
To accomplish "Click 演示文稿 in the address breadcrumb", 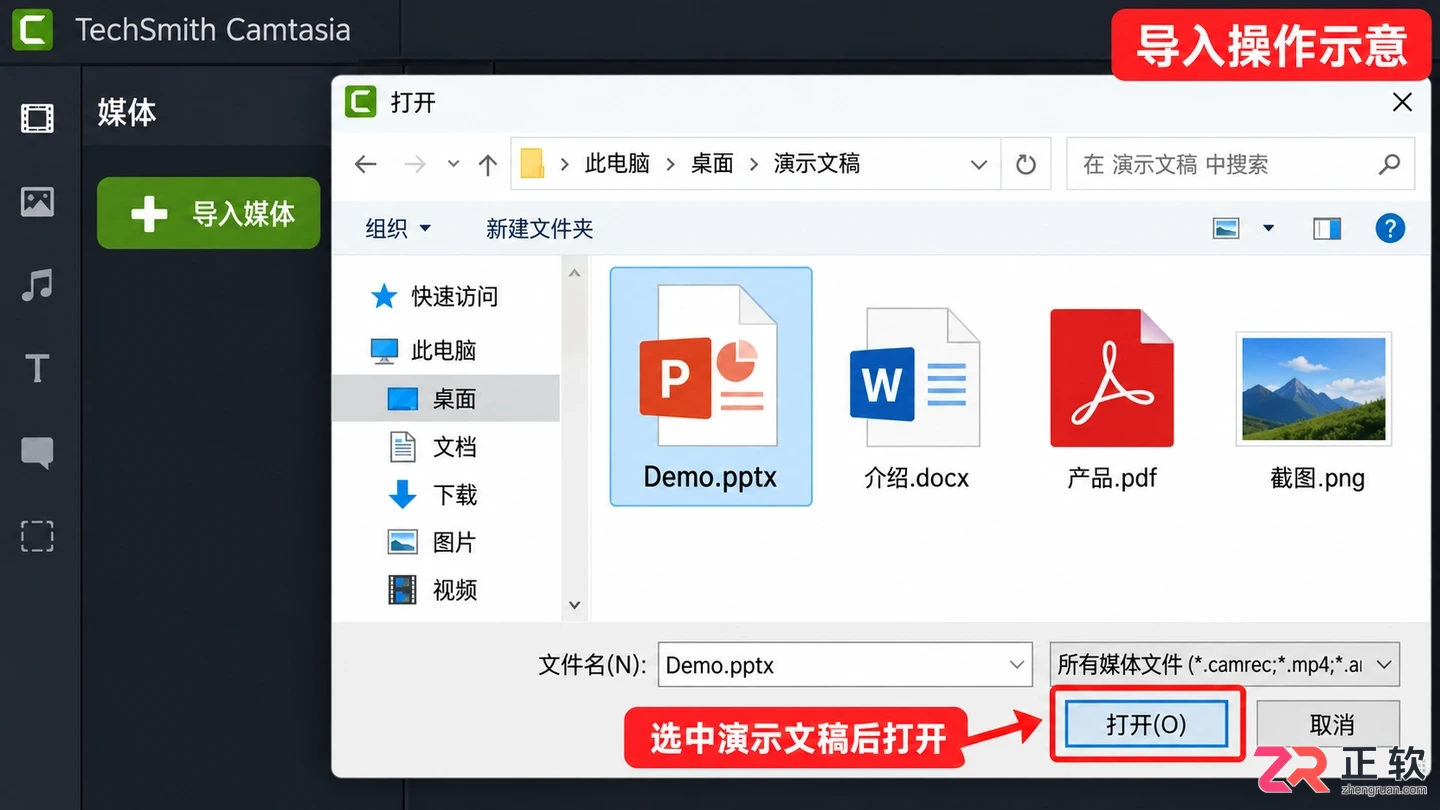I will point(817,164).
